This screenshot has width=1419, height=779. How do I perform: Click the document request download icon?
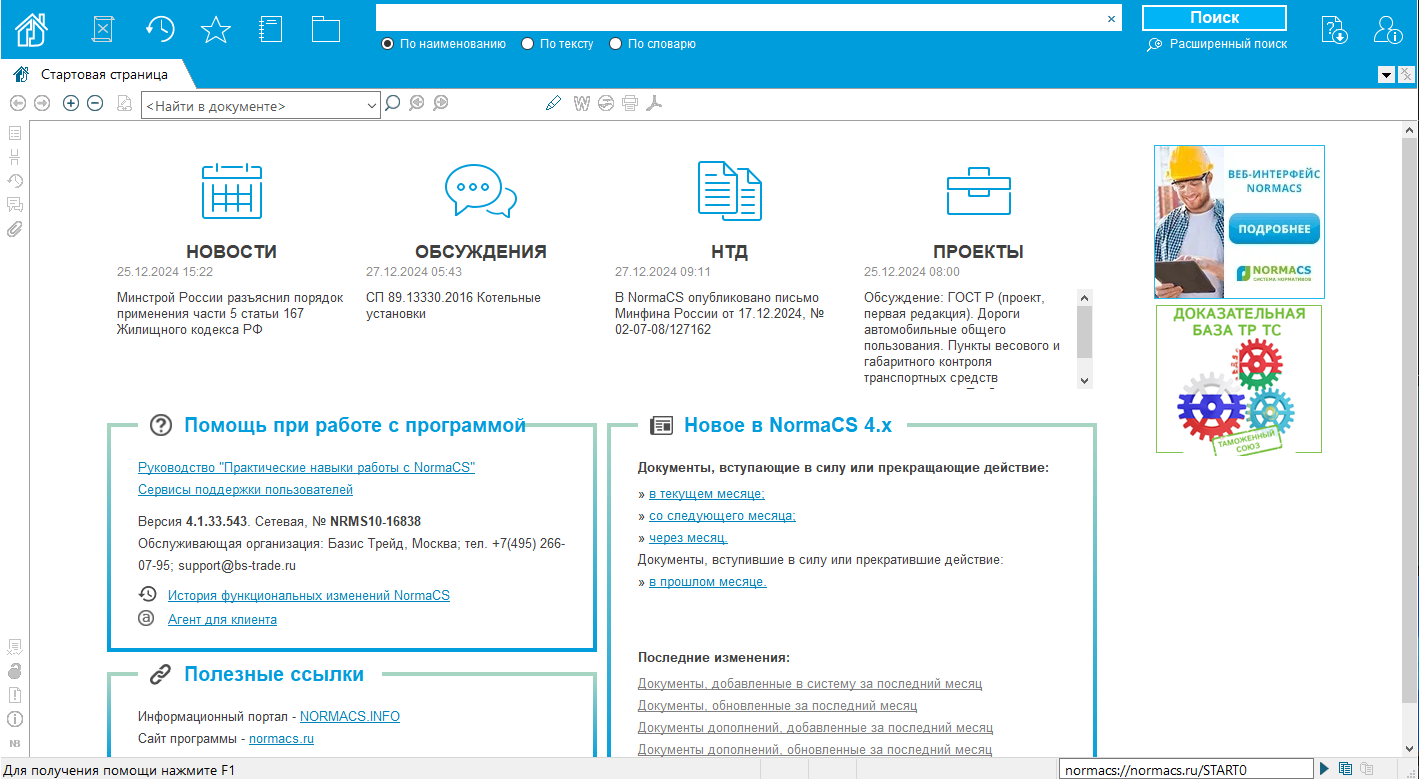(1334, 30)
